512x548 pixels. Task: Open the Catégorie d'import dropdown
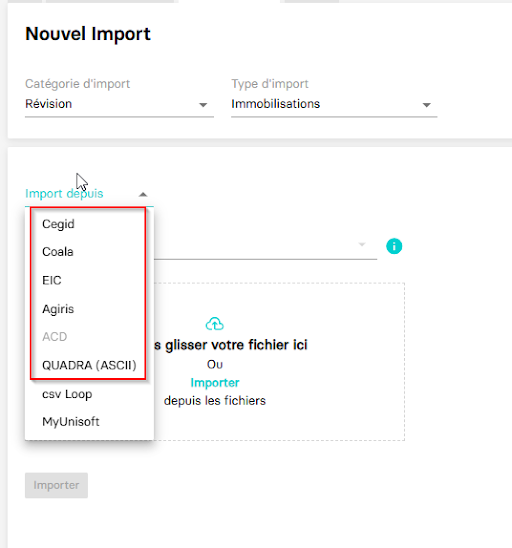pos(119,104)
